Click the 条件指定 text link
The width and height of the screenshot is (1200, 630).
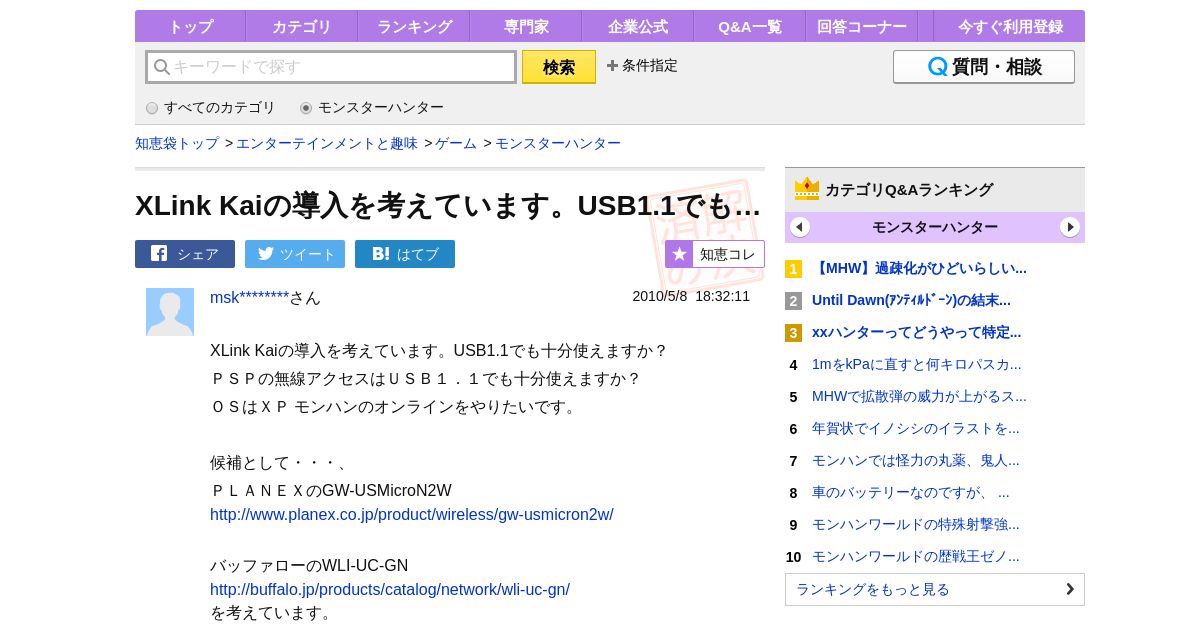(650, 65)
